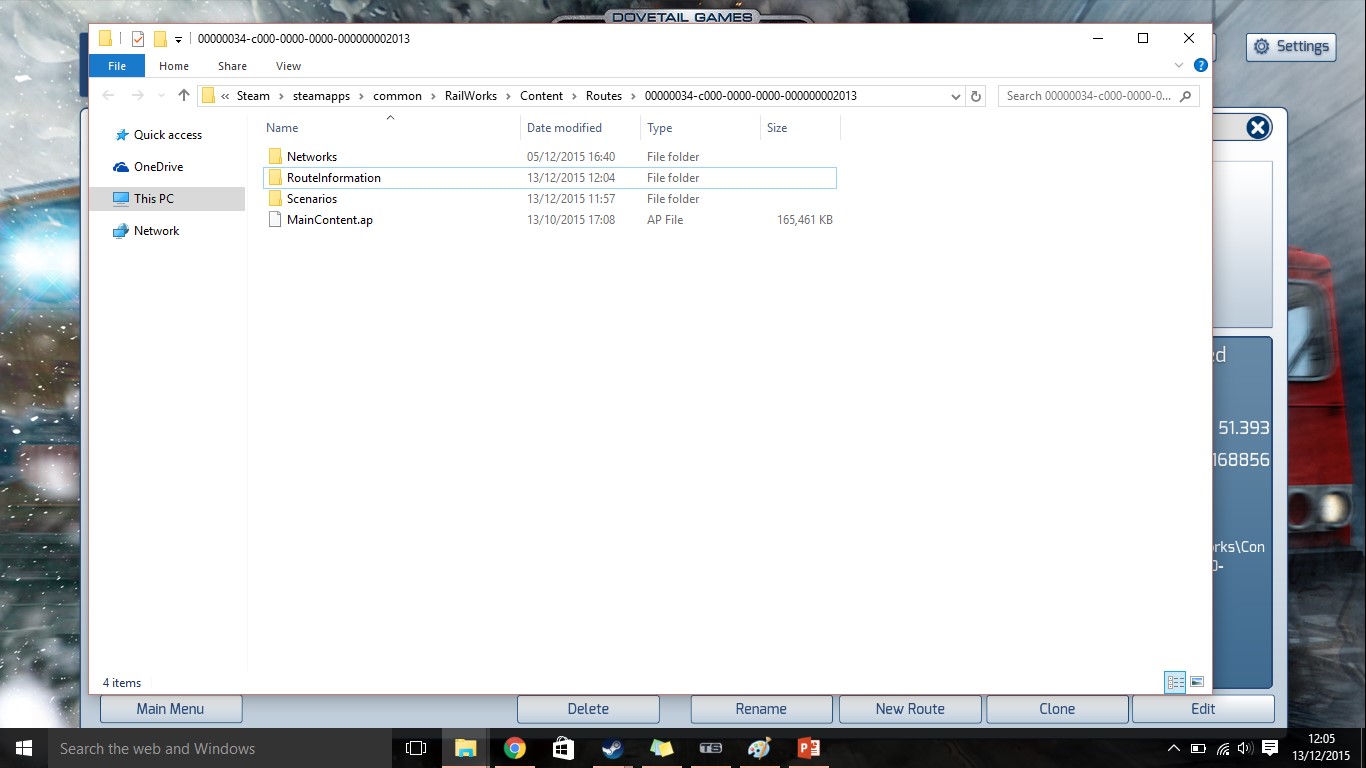Open Quick Access Toolbar customize dropdown

pyautogui.click(x=179, y=39)
